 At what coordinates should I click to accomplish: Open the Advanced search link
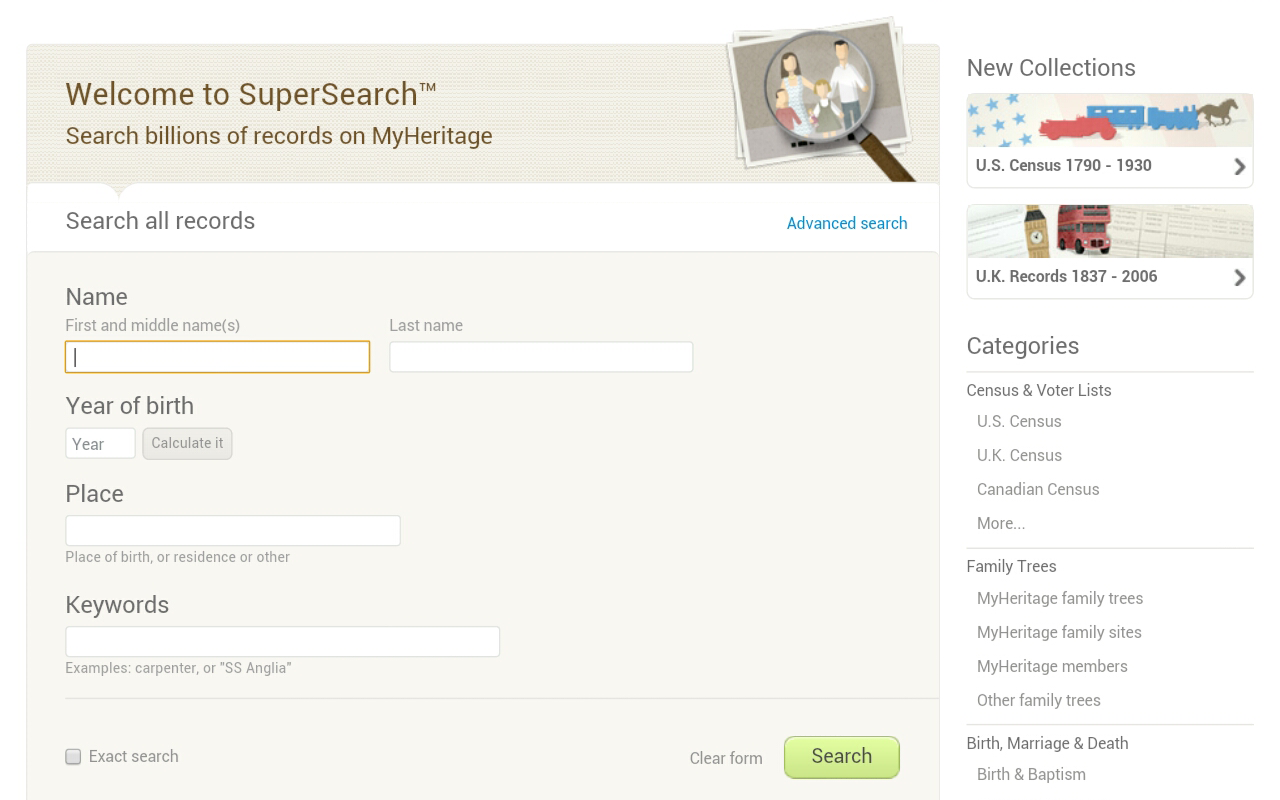[846, 223]
